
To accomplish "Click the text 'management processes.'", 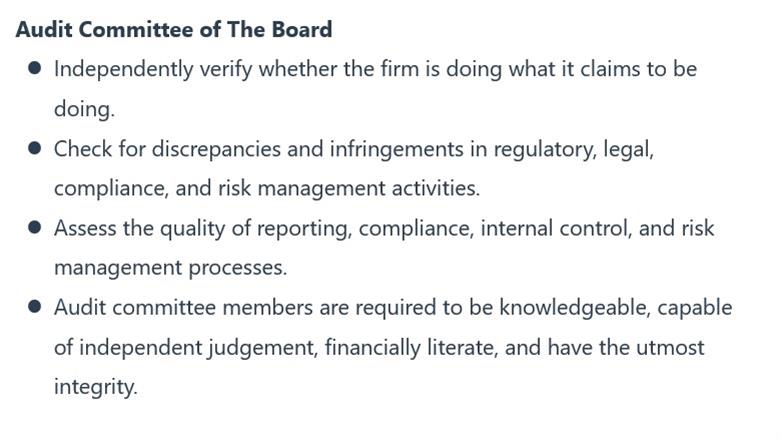I will click(171, 268).
